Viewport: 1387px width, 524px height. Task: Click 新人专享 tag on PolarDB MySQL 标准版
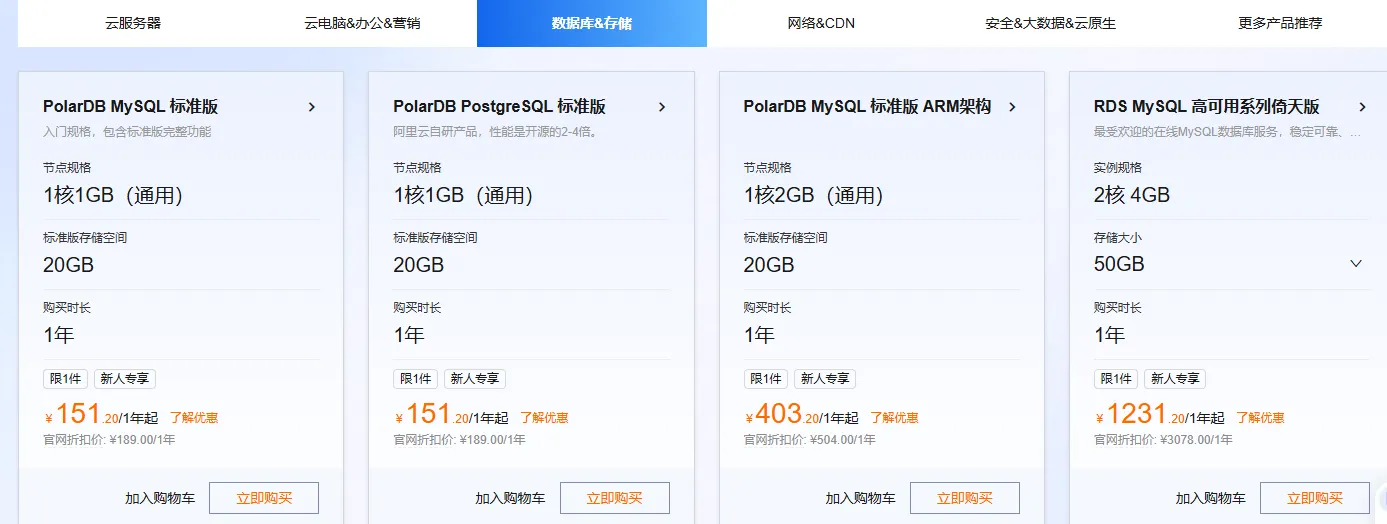click(125, 379)
